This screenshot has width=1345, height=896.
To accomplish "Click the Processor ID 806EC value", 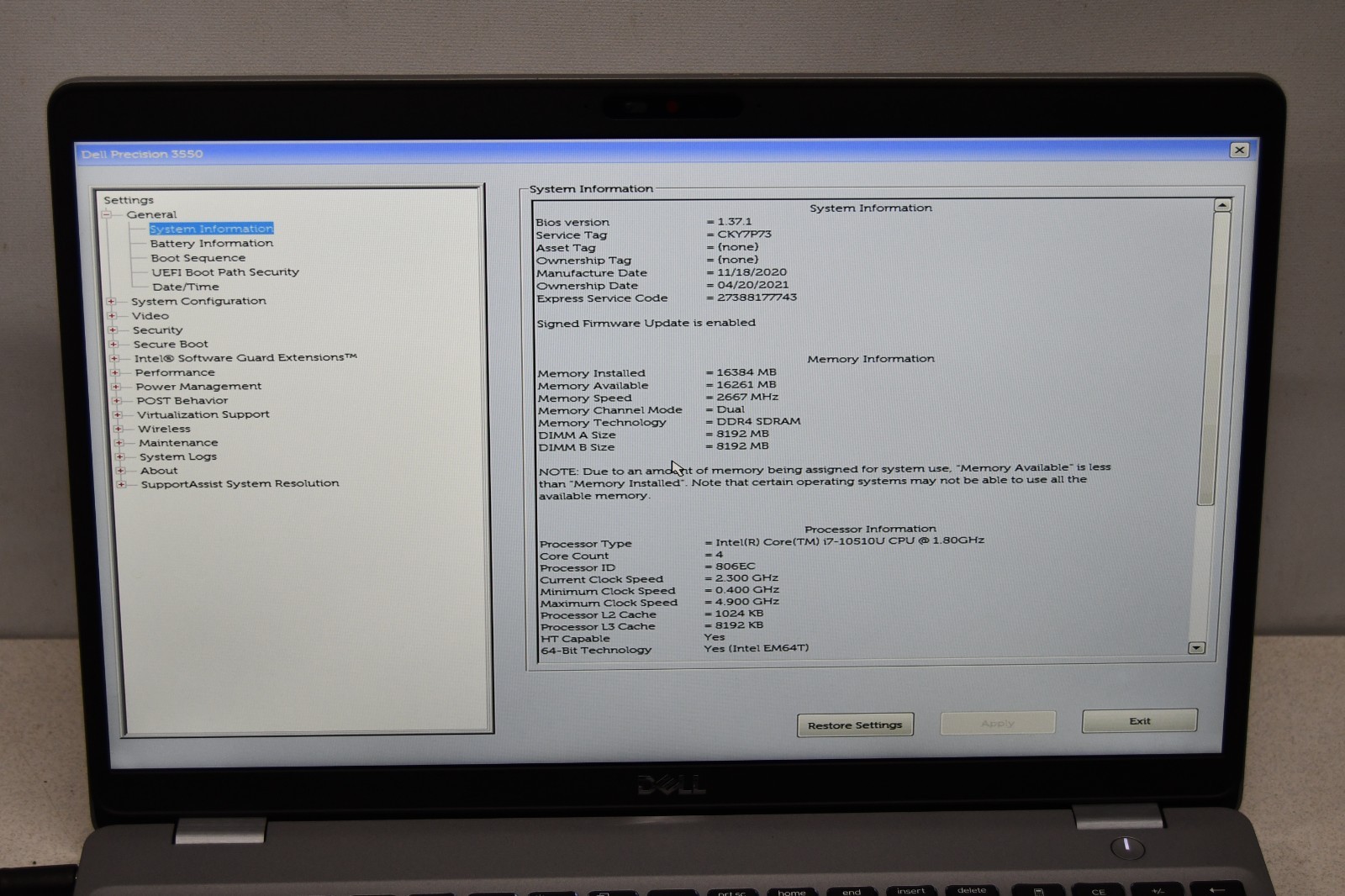I will [x=736, y=567].
